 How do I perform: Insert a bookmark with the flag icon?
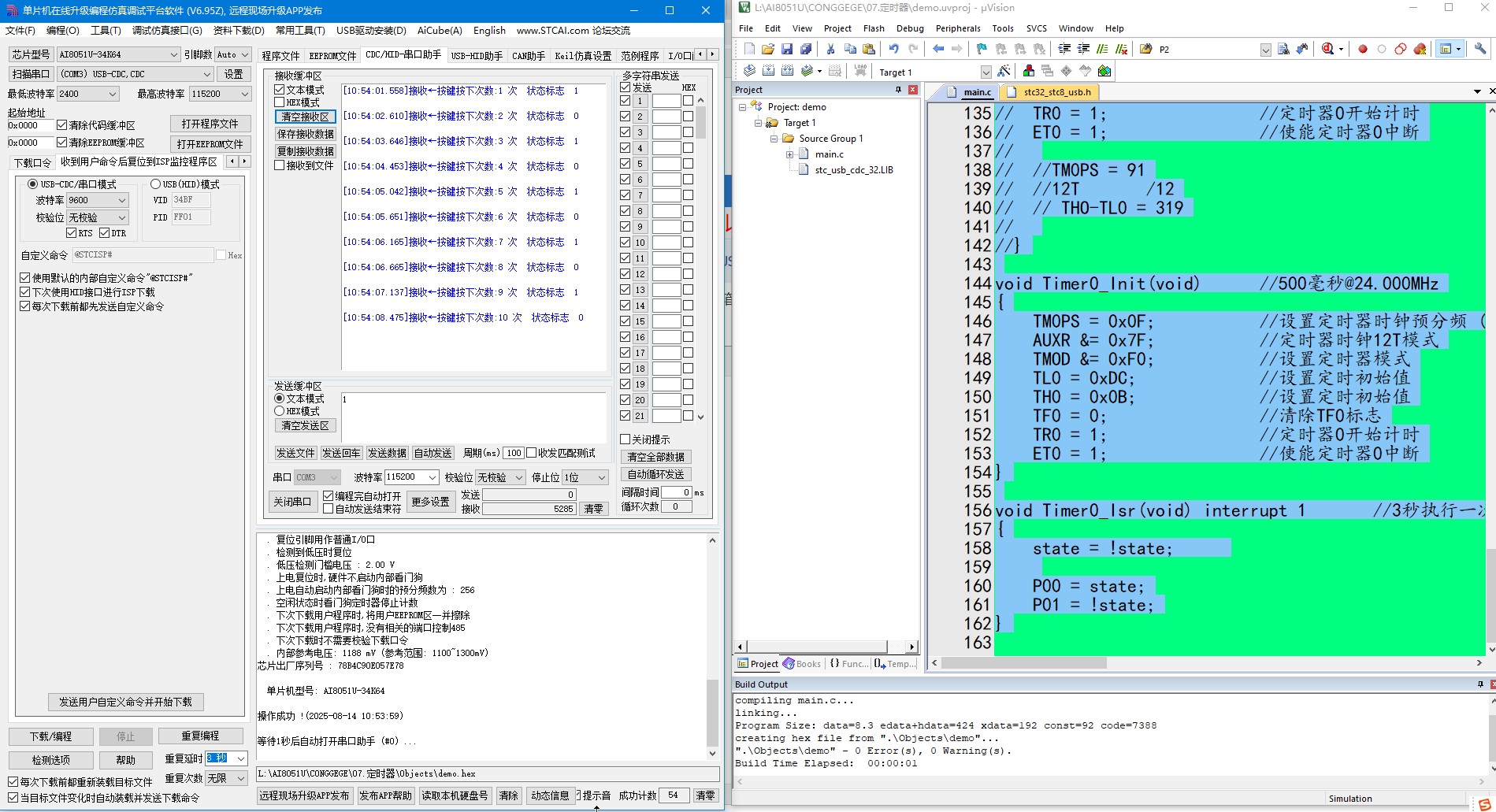(982, 49)
